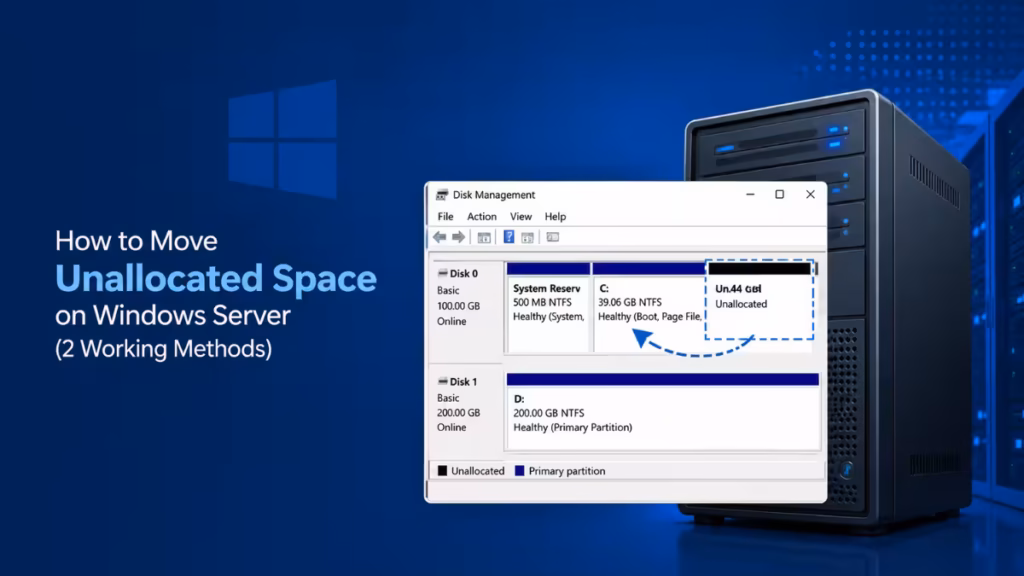
Task: Click the last toolbar icon, Disk Properties
Action: (552, 237)
